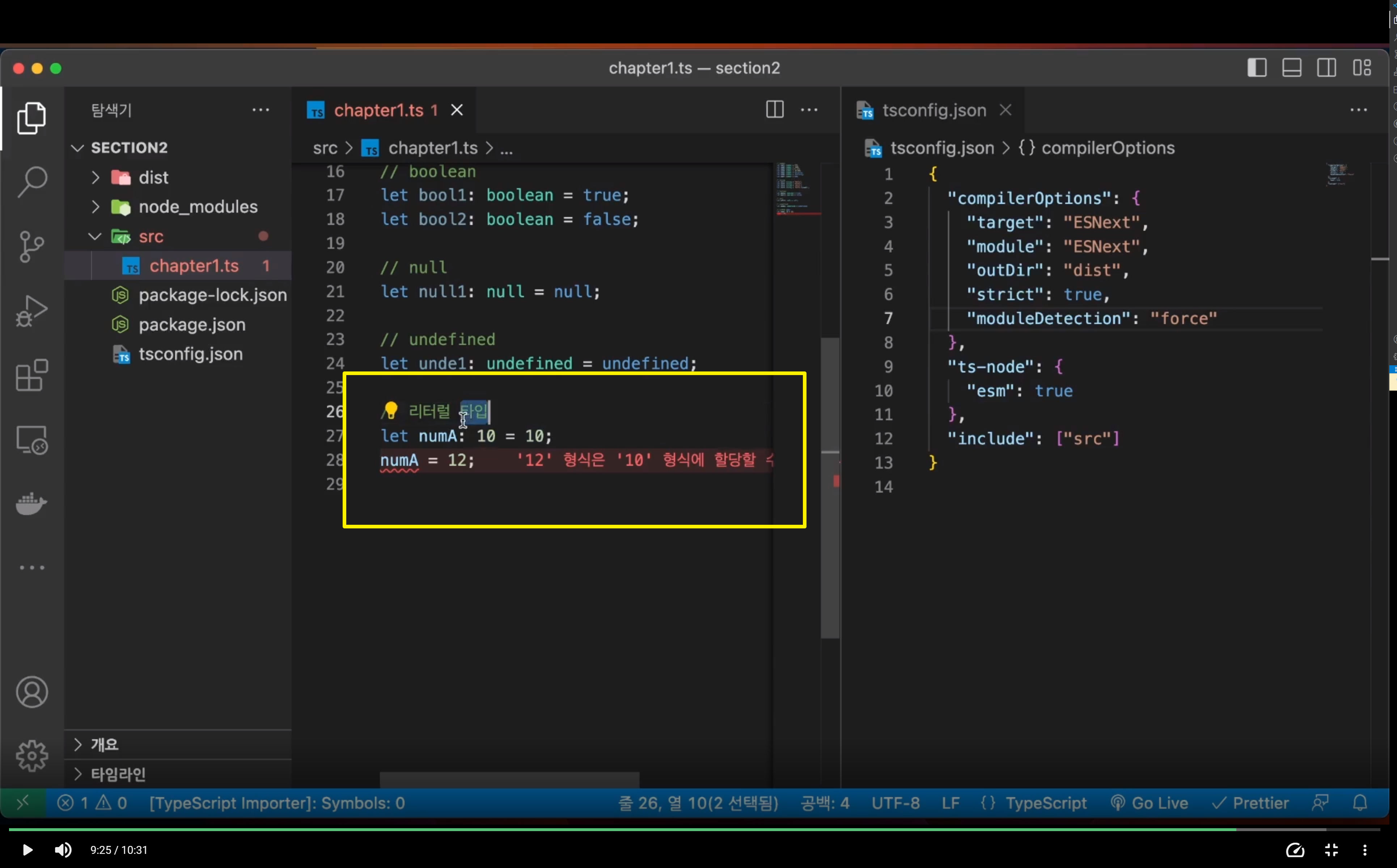Play the video
Image resolution: width=1397 pixels, height=868 pixels.
tap(27, 850)
